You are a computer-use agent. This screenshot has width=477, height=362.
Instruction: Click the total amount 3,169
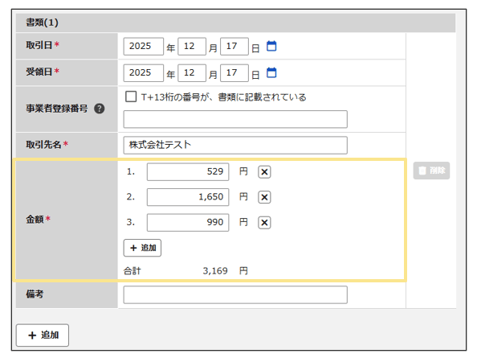(215, 271)
